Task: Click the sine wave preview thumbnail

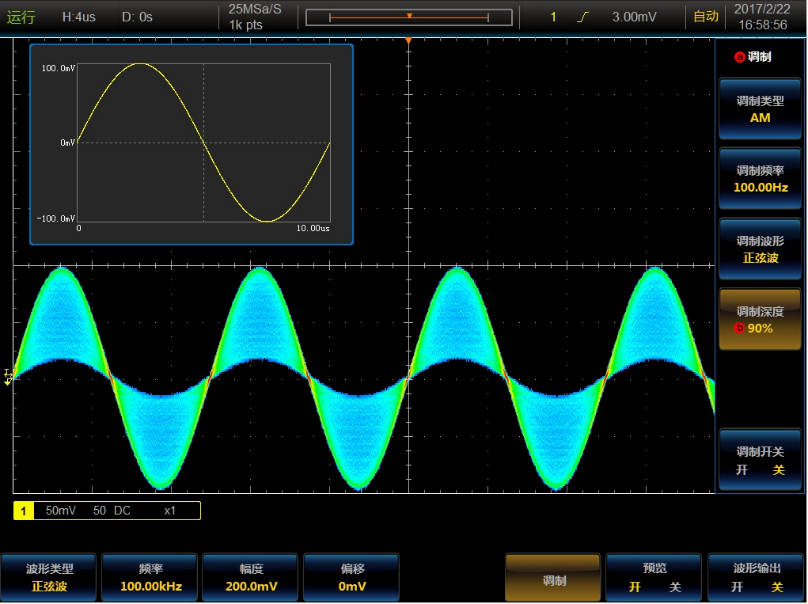Action: pyautogui.click(x=191, y=144)
